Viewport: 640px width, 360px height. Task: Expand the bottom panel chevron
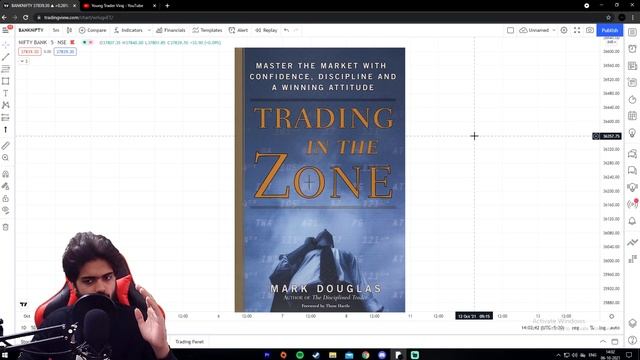point(603,342)
